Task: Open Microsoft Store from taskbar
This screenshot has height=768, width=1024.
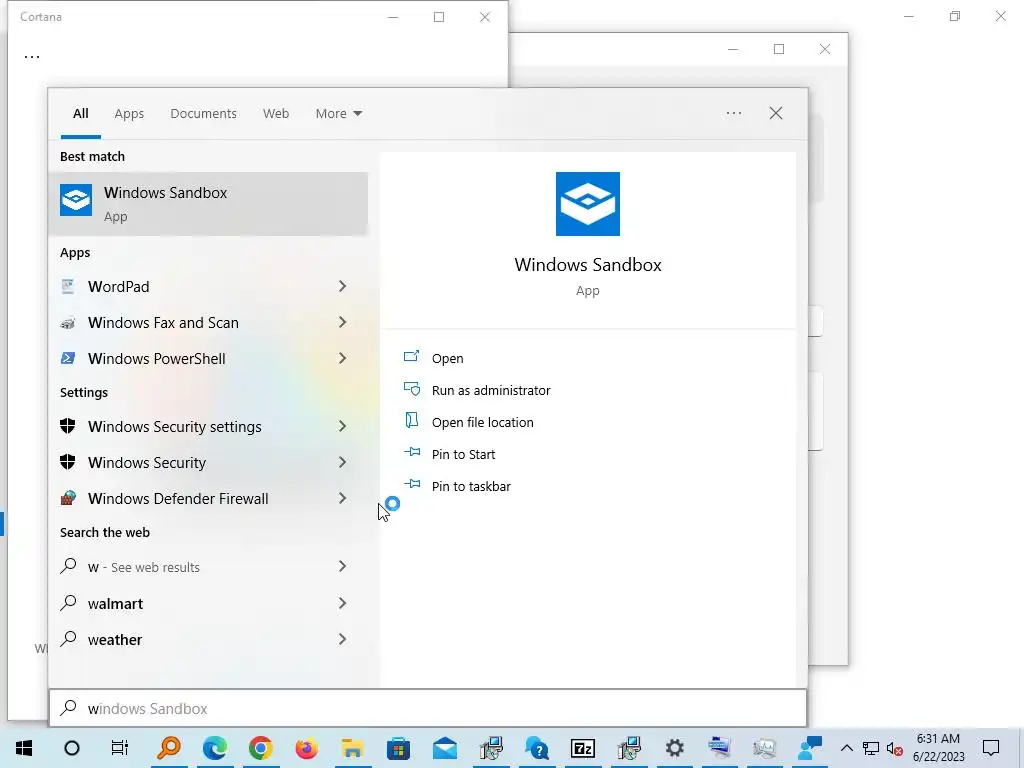Action: [x=398, y=748]
